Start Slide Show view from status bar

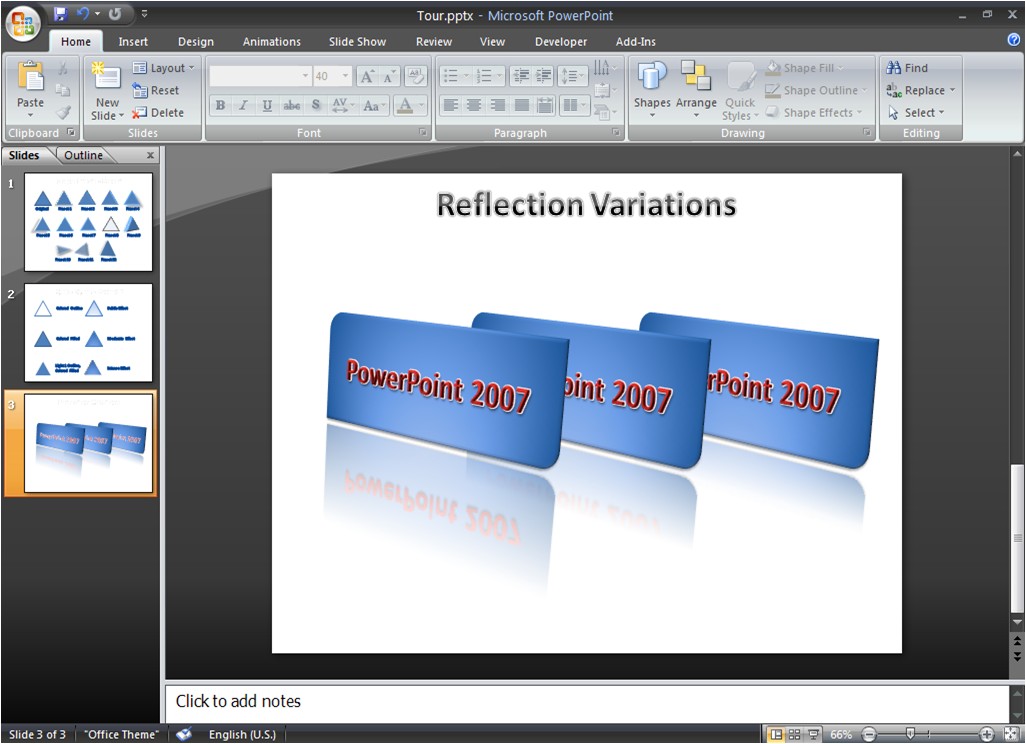pyautogui.click(x=813, y=734)
